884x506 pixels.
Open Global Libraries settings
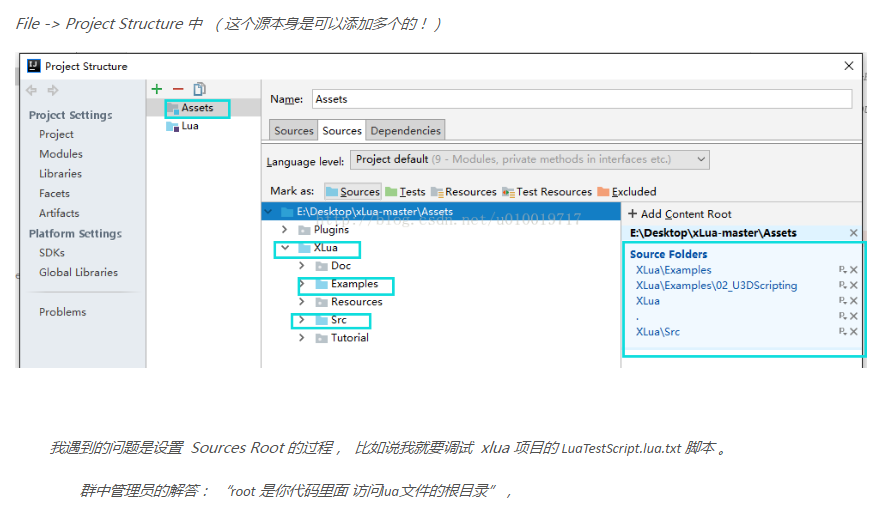[x=78, y=272]
